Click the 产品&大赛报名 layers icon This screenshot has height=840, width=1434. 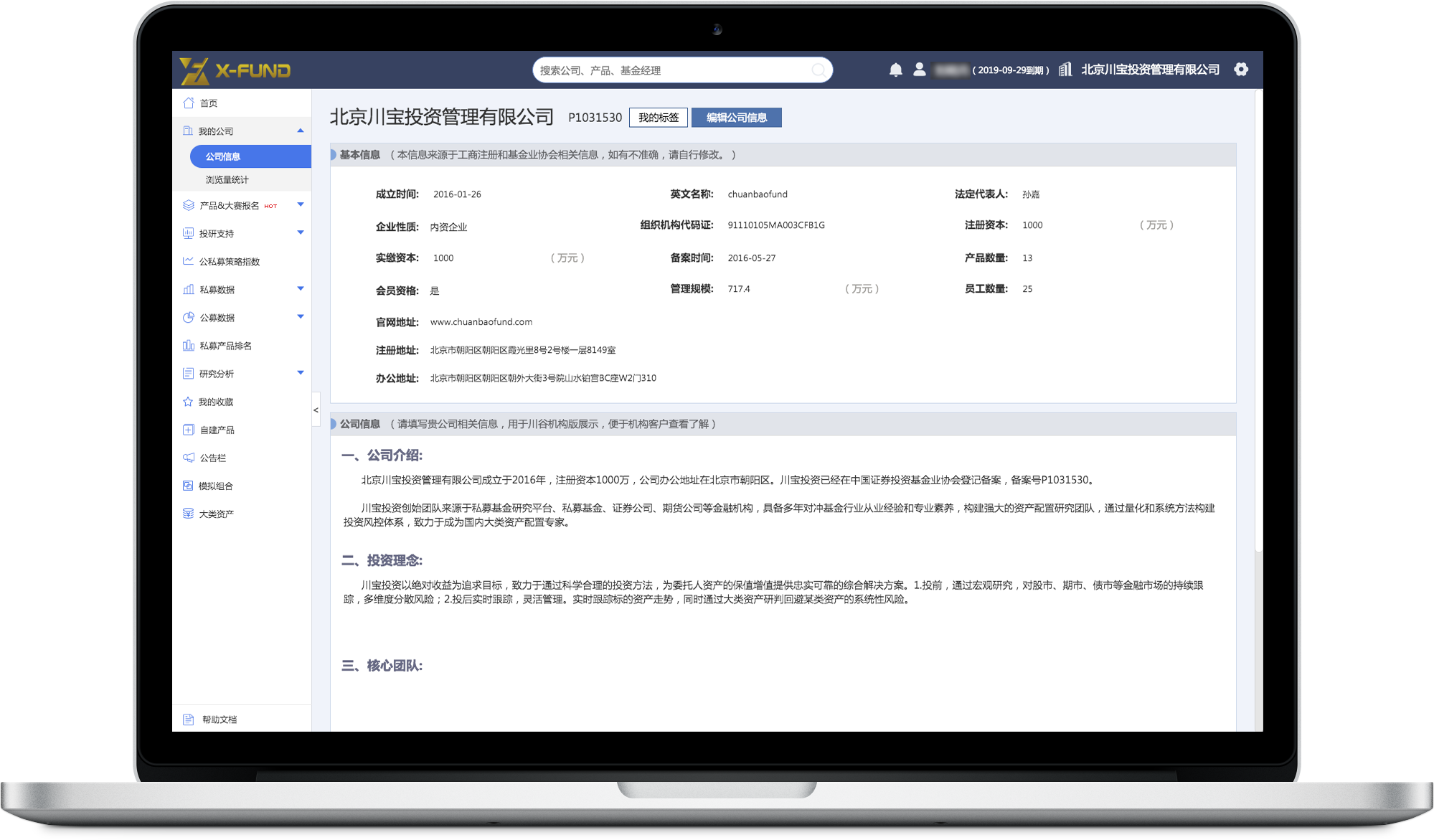[x=189, y=205]
